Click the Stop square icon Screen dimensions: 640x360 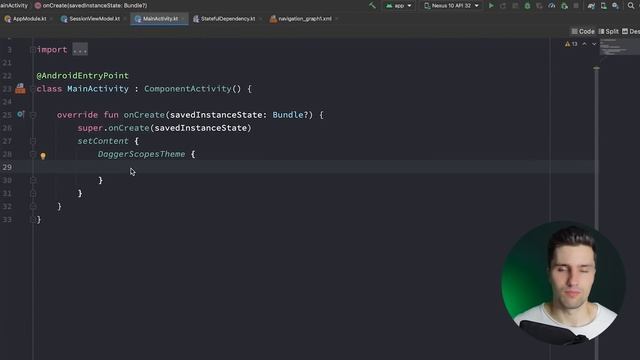(x=576, y=6)
